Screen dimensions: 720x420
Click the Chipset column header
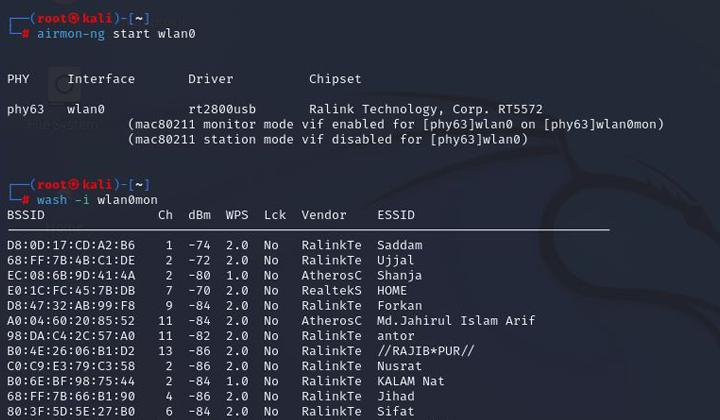coord(335,79)
